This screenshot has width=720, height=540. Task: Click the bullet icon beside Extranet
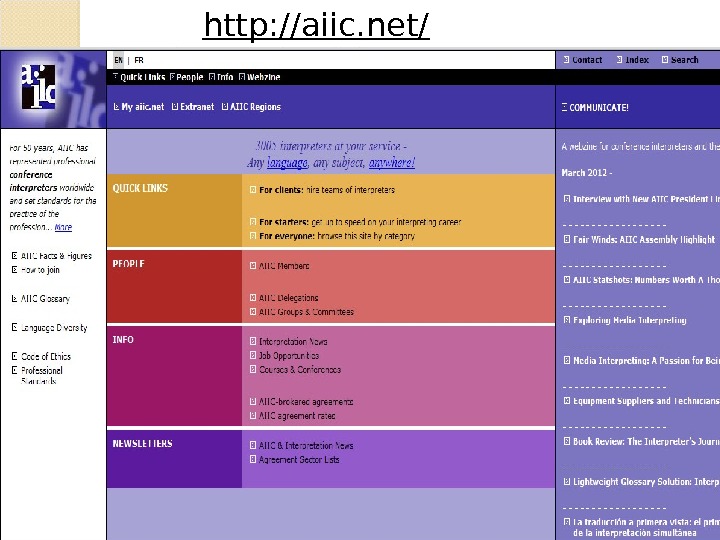click(174, 107)
